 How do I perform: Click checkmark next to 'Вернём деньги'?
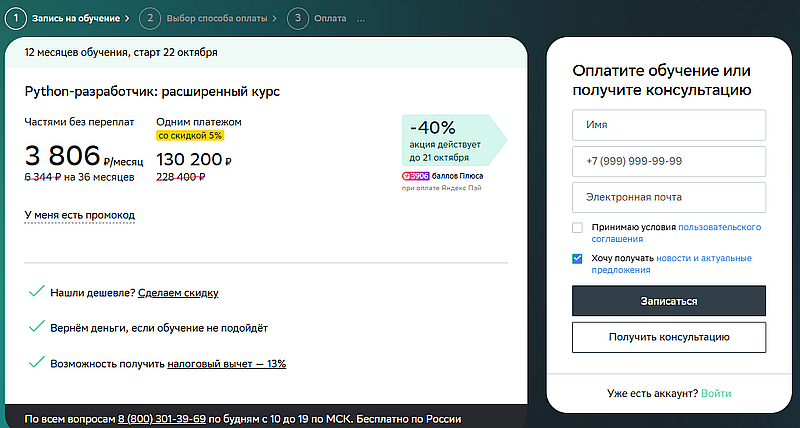point(36,327)
